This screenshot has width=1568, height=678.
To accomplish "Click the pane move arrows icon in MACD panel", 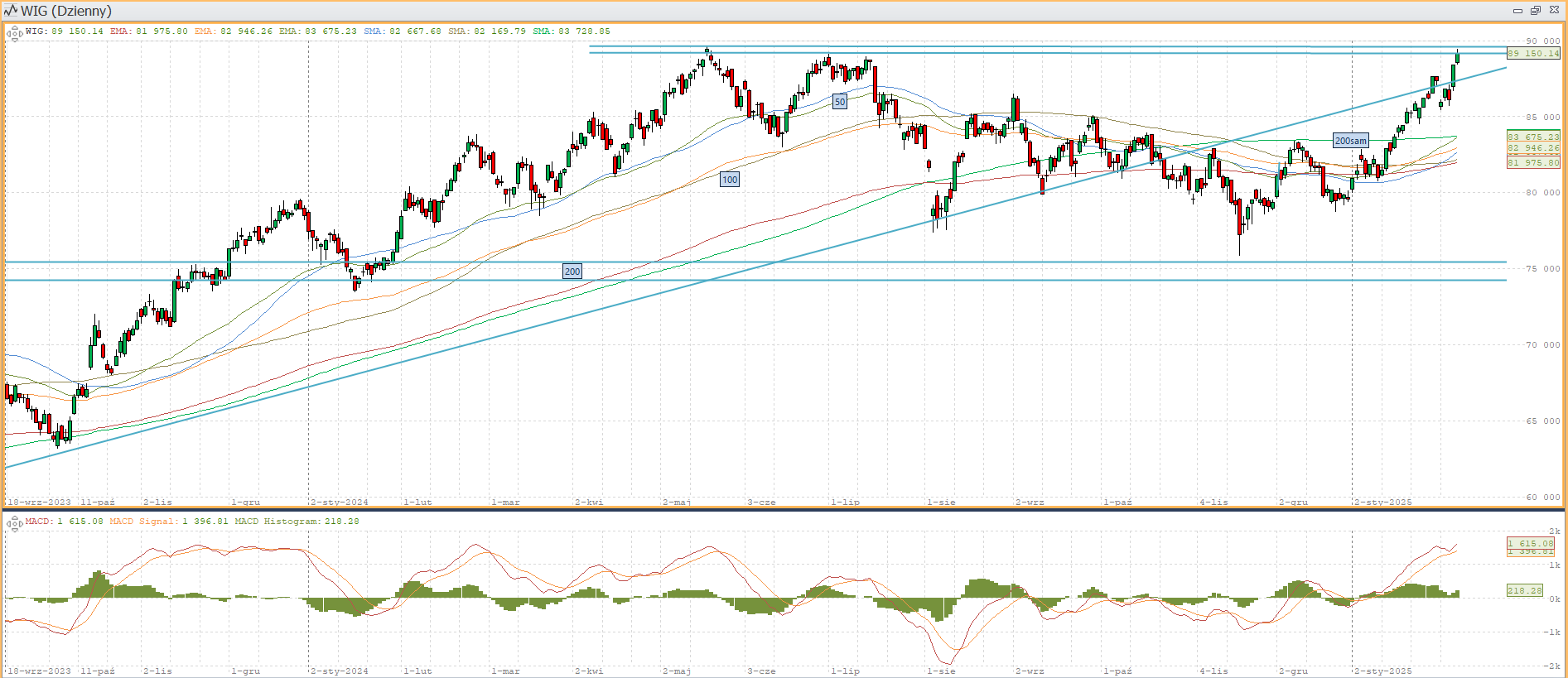I will 13,524.
